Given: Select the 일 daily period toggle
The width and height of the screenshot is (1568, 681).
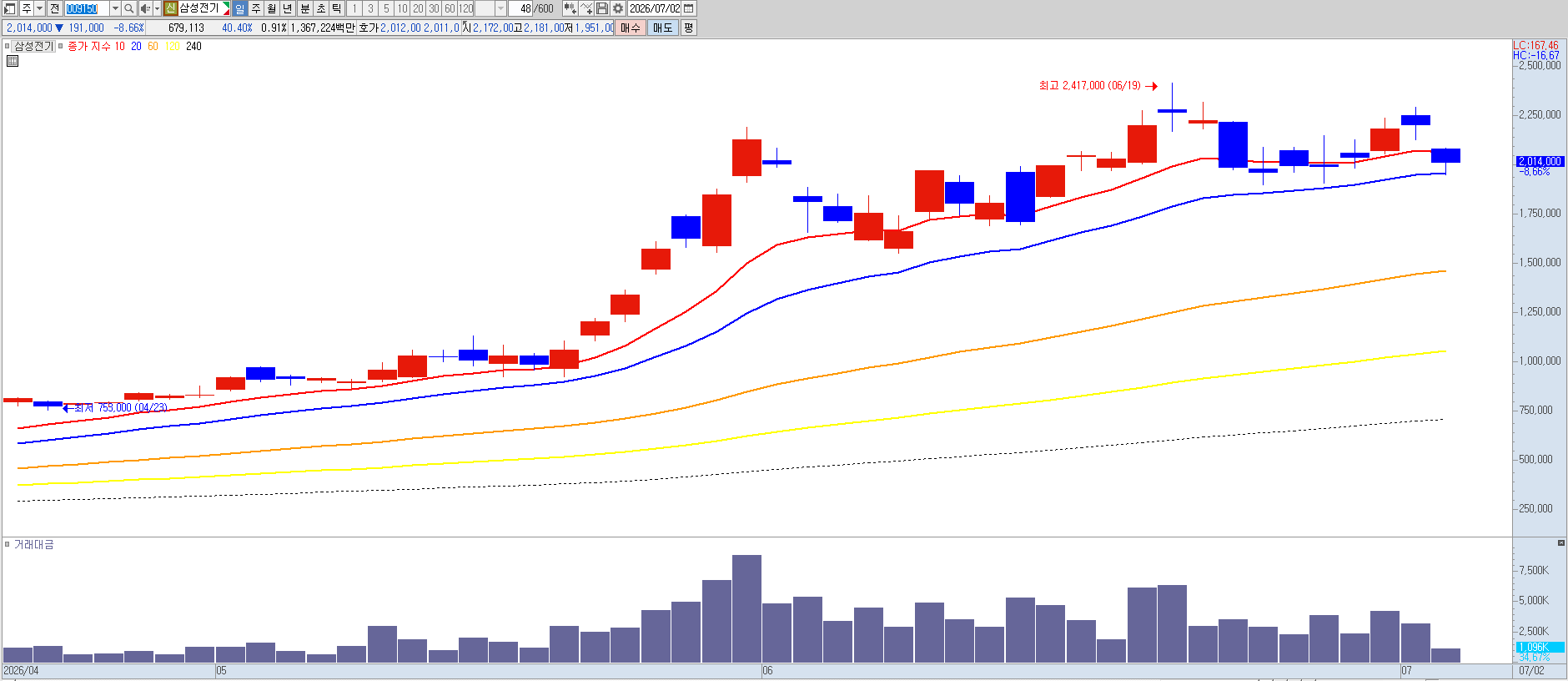Looking at the screenshot, I should [240, 8].
